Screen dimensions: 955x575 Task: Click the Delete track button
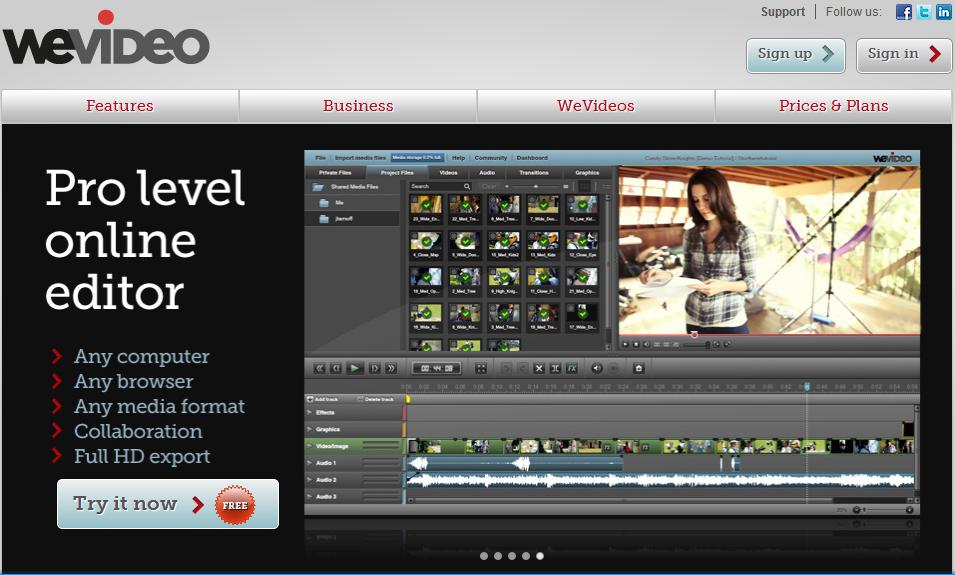[x=375, y=399]
